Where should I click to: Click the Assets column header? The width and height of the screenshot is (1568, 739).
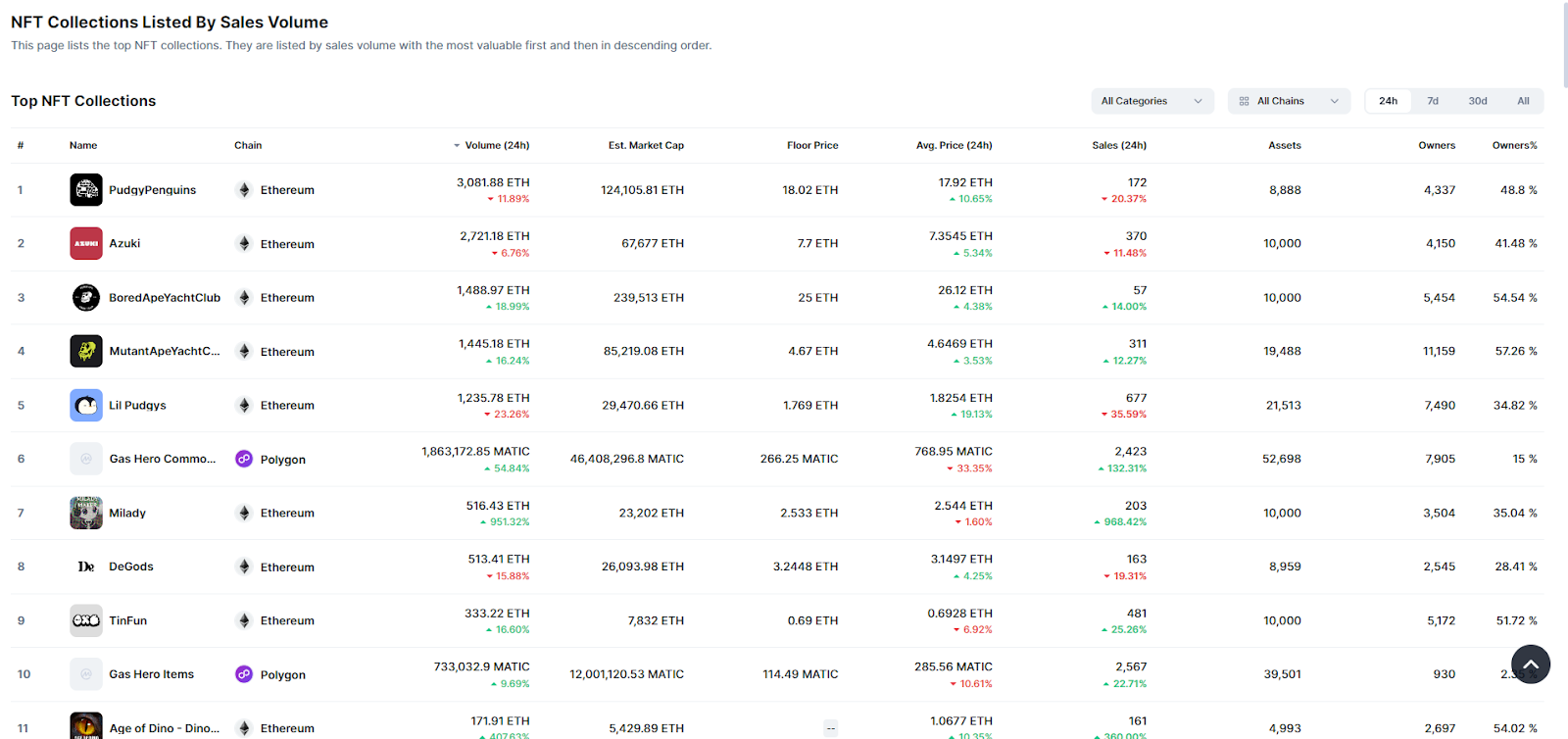pyautogui.click(x=1285, y=145)
